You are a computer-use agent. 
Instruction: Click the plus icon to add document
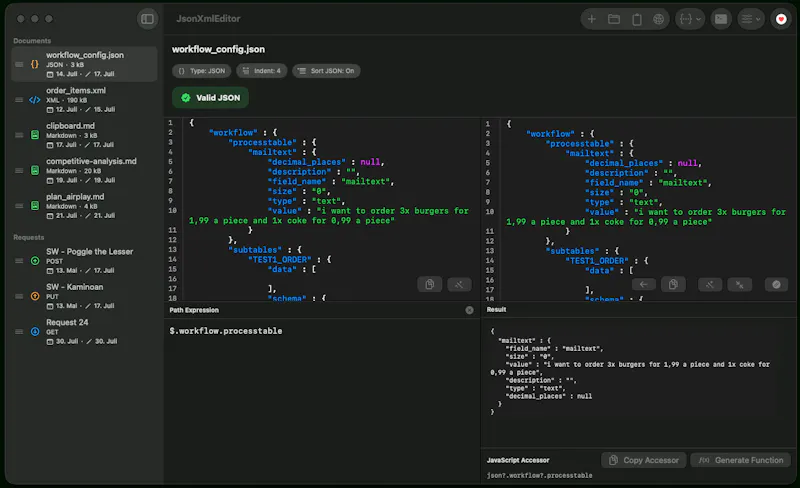tap(591, 19)
